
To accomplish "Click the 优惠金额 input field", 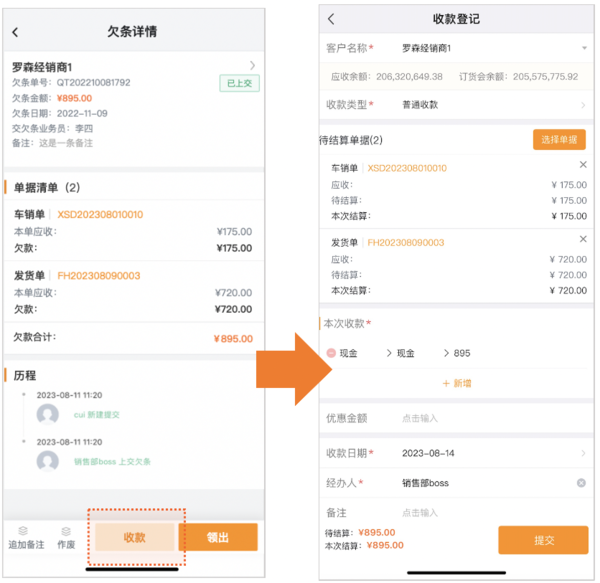I will pos(420,418).
